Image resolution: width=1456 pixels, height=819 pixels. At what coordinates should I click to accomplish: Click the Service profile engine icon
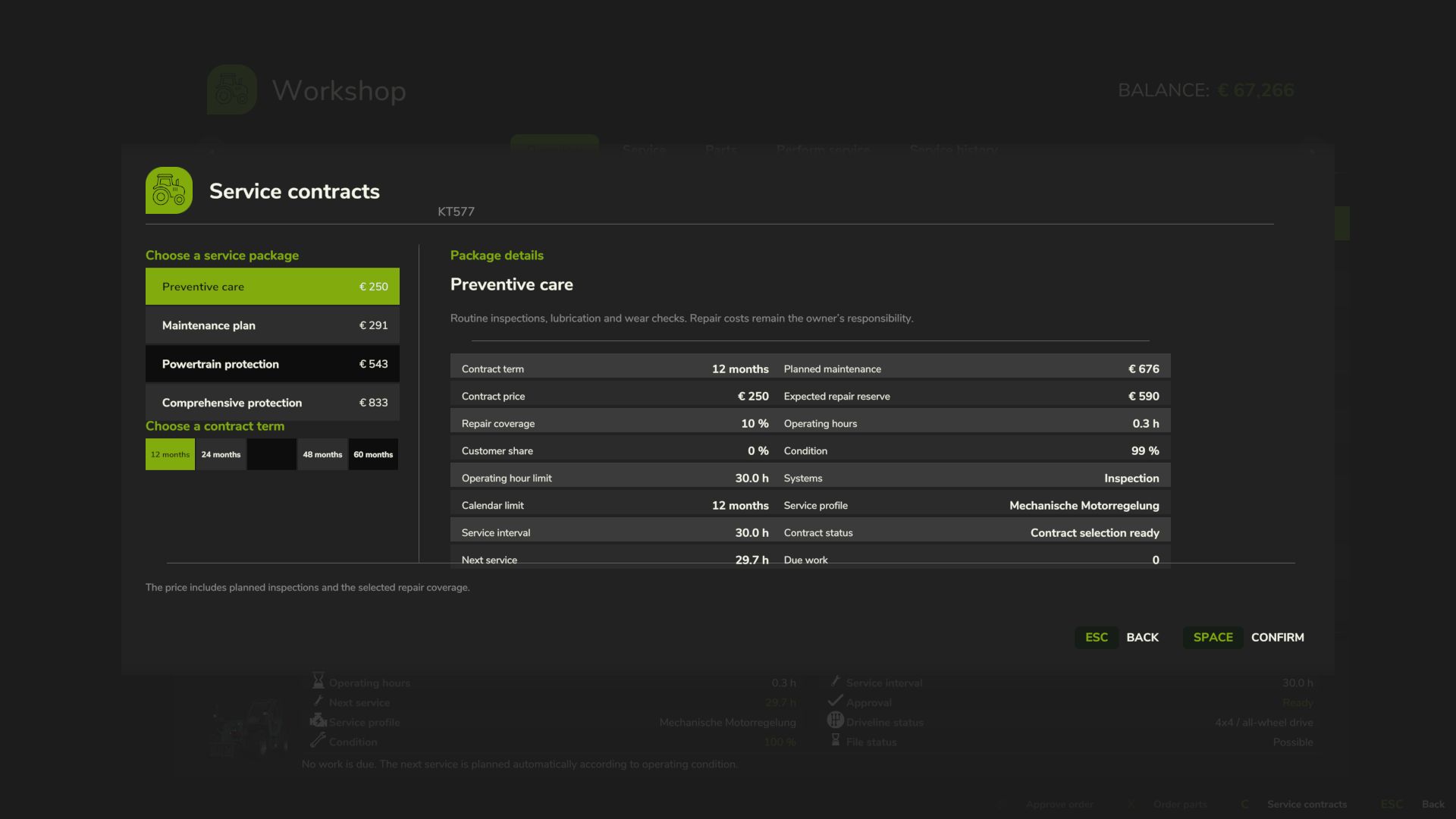(x=318, y=721)
